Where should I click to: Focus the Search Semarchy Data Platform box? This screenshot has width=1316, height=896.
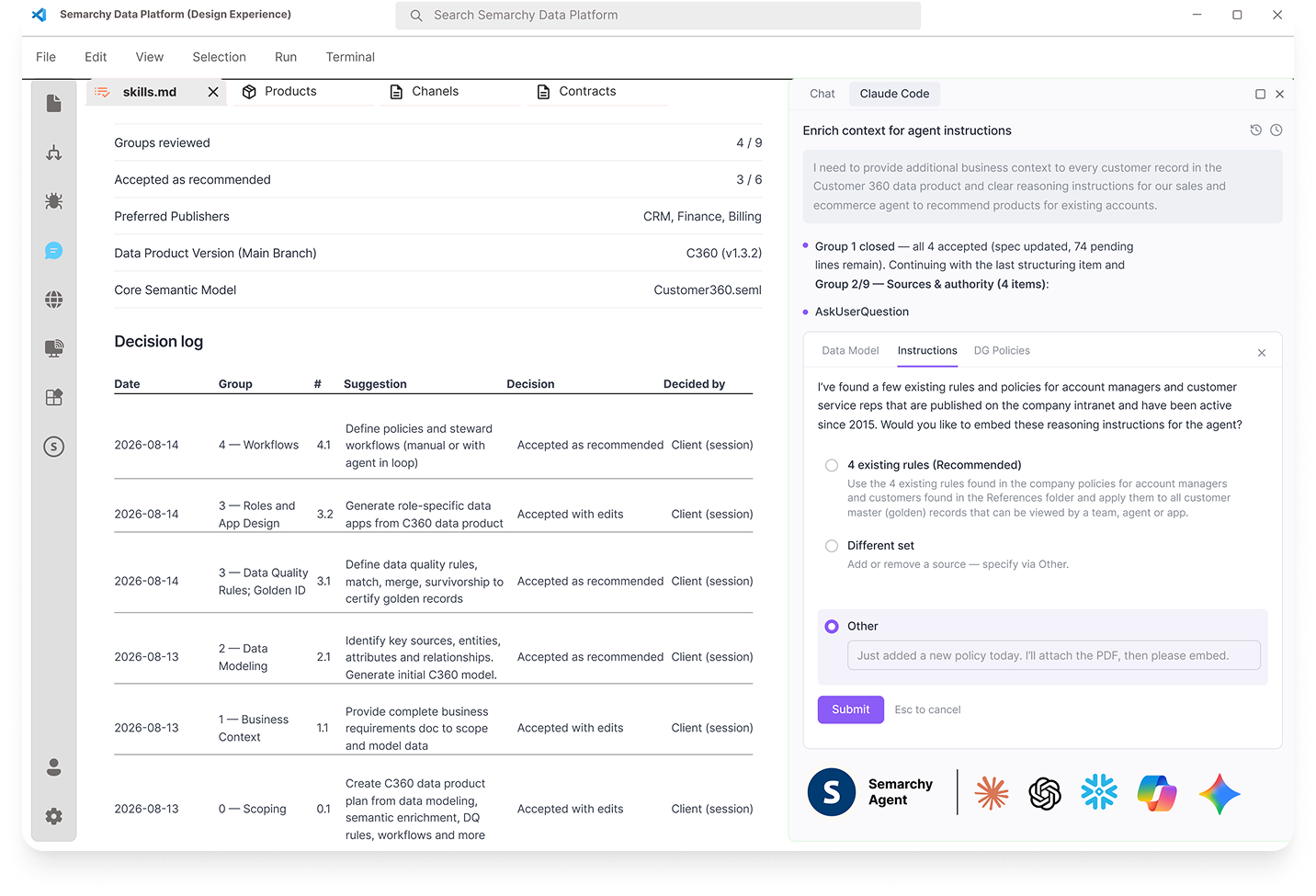click(x=658, y=16)
